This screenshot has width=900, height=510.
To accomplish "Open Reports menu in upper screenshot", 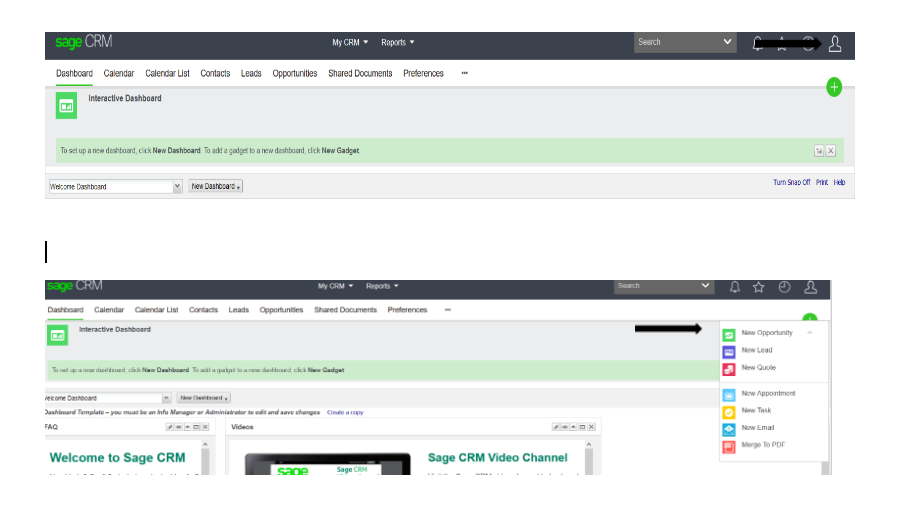I will (397, 42).
